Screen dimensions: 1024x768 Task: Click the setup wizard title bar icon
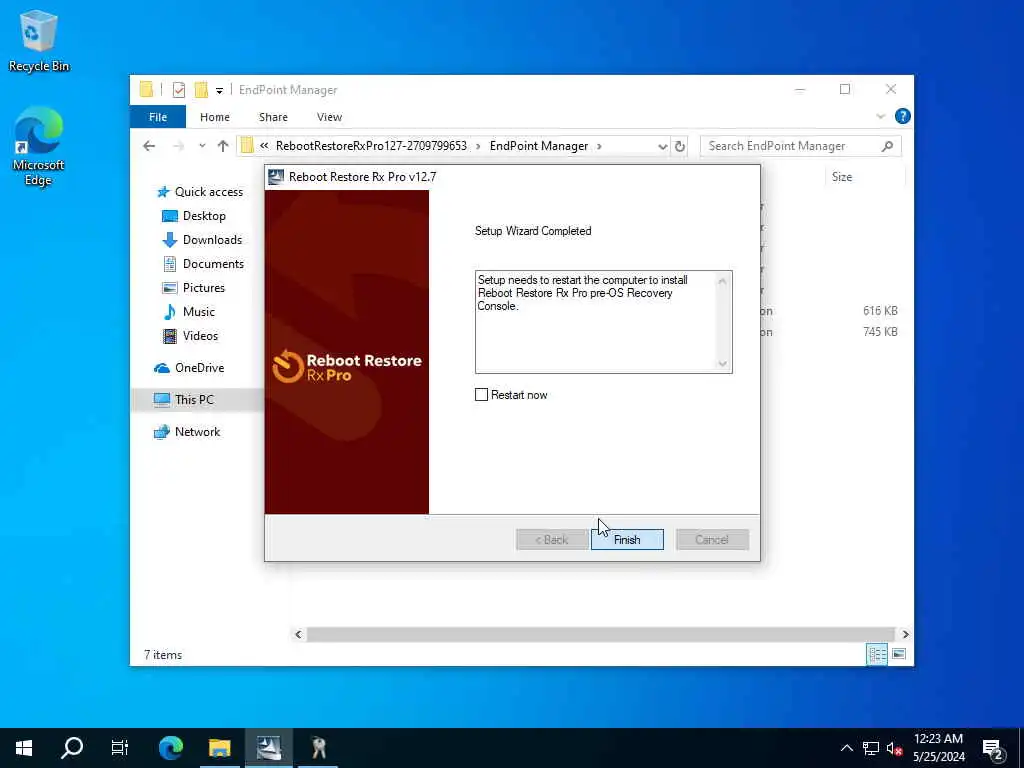pos(276,177)
